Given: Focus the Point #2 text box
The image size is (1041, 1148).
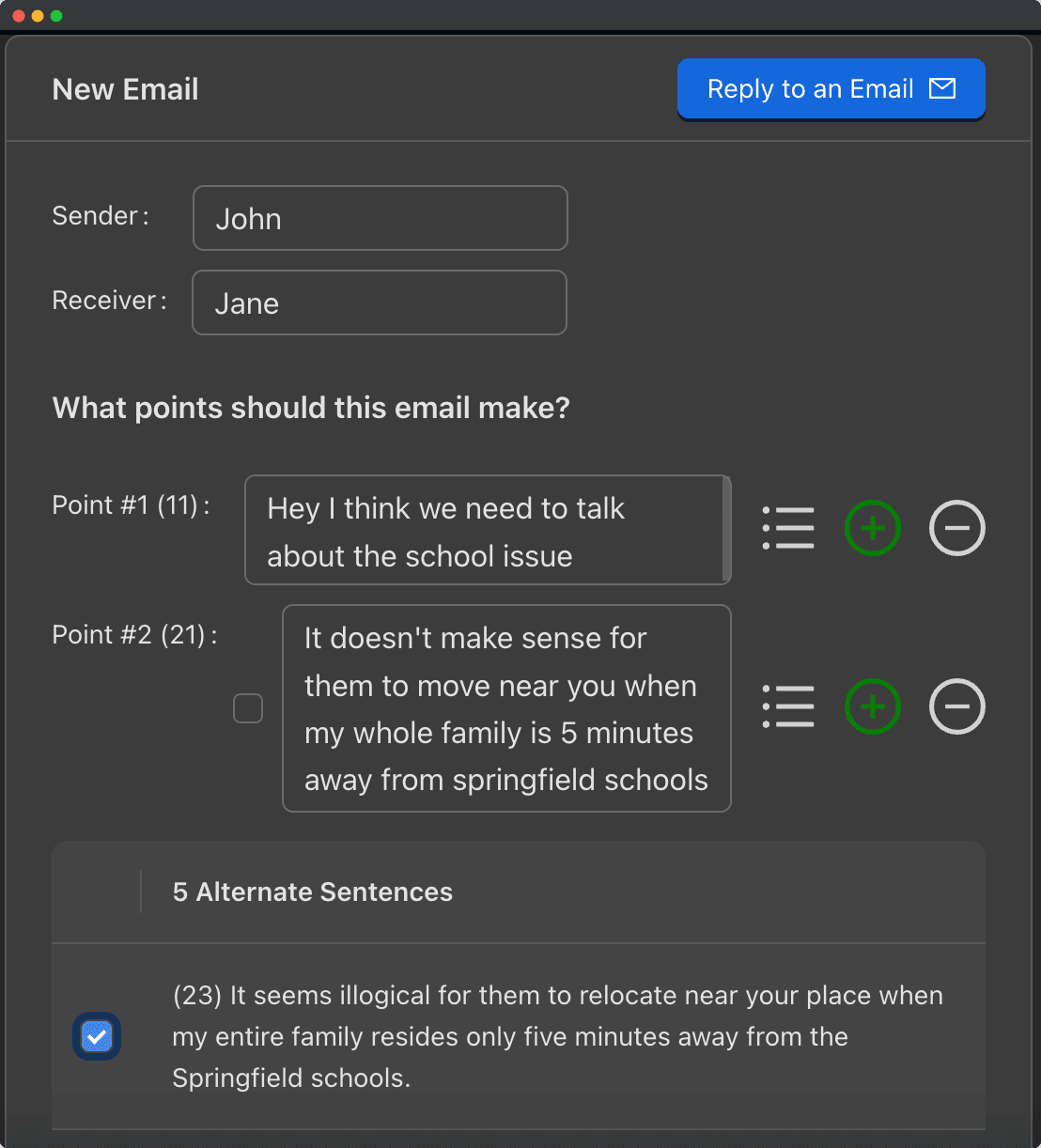Looking at the screenshot, I should (506, 708).
